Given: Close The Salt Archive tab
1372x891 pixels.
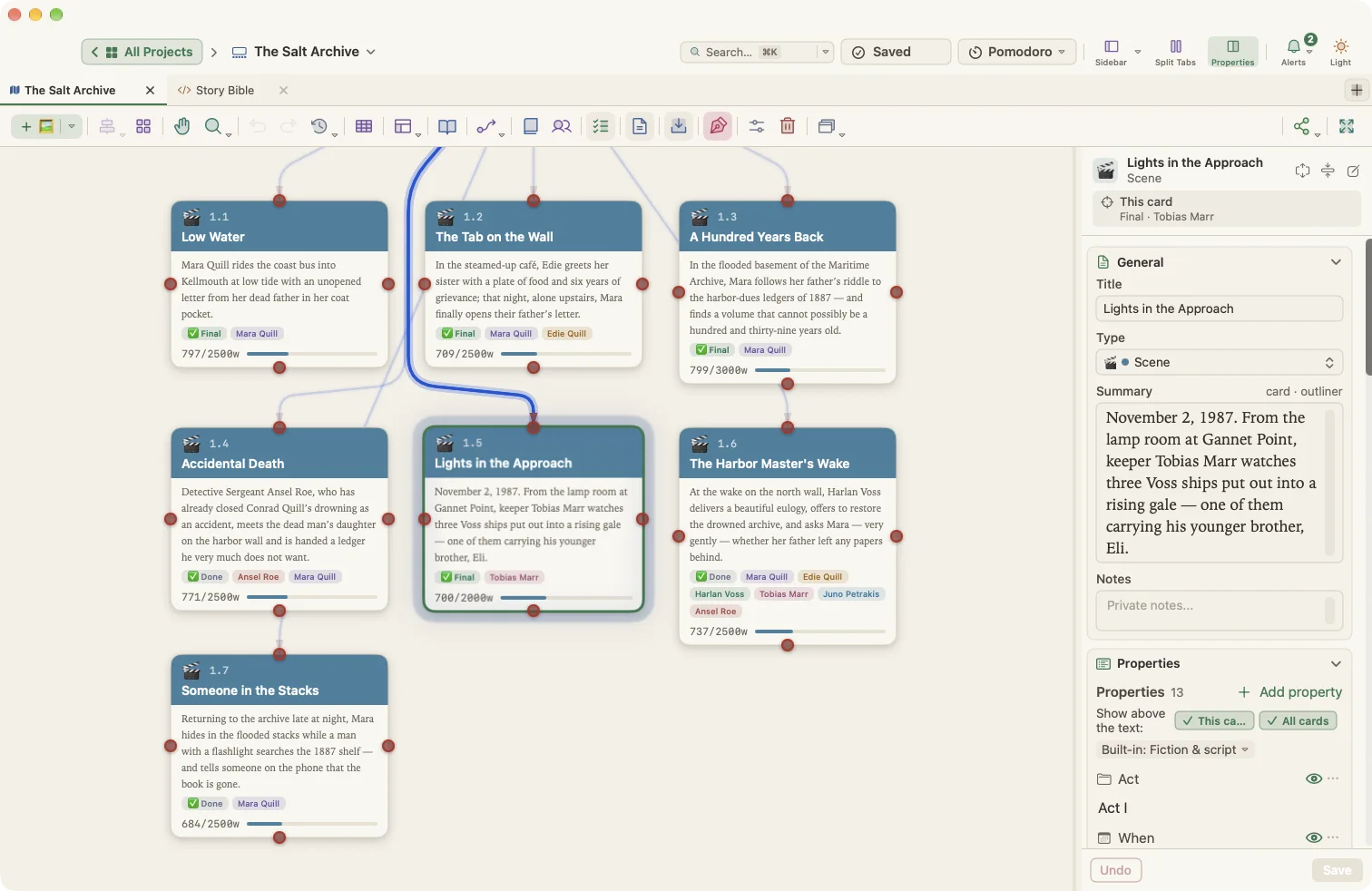Looking at the screenshot, I should click(150, 90).
